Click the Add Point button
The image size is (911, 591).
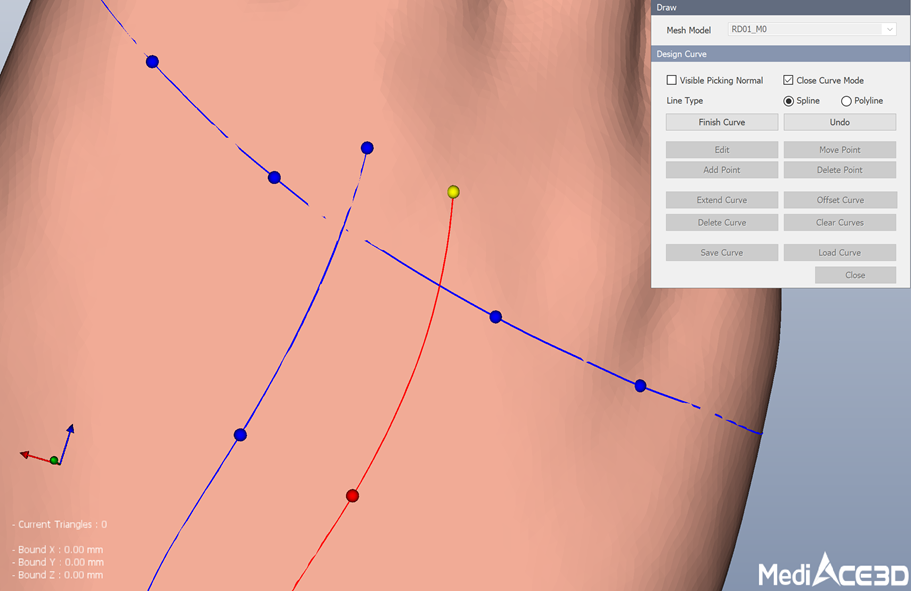722,170
